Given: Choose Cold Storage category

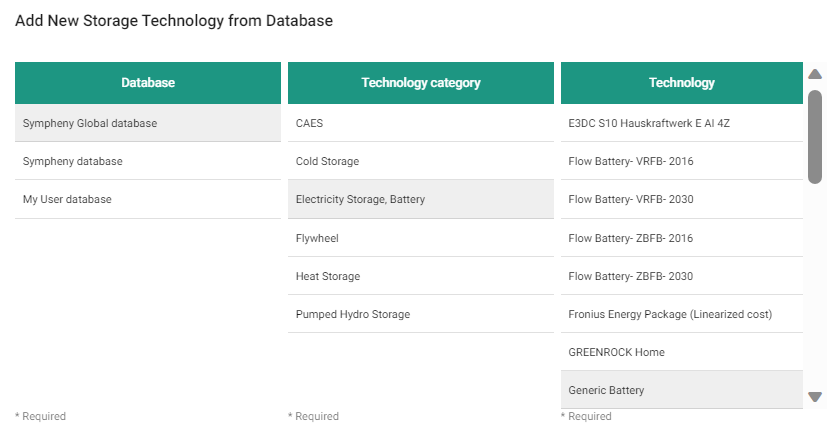Looking at the screenshot, I should 420,161.
